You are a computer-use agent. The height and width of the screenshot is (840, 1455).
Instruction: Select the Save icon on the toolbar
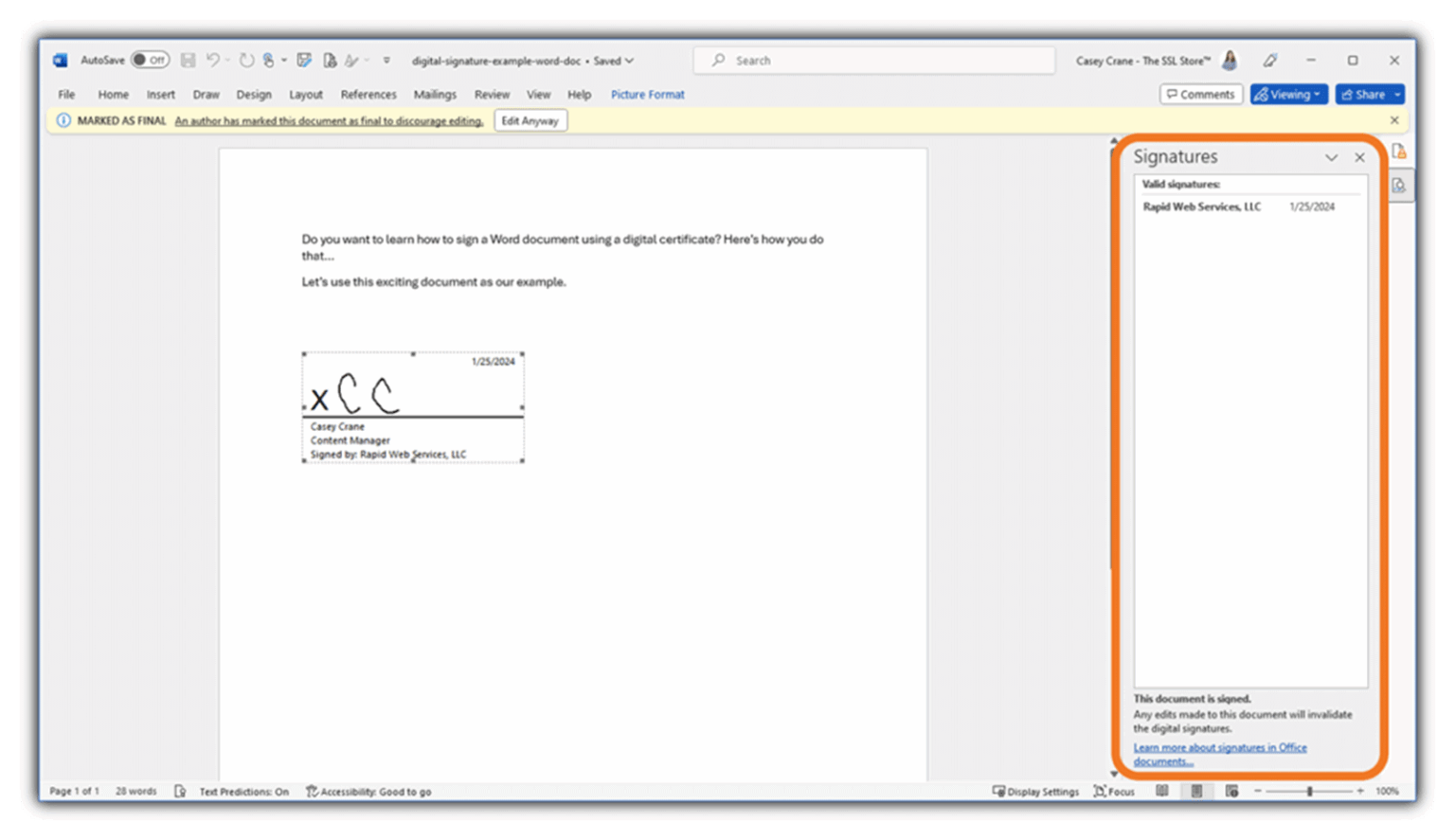(x=188, y=60)
